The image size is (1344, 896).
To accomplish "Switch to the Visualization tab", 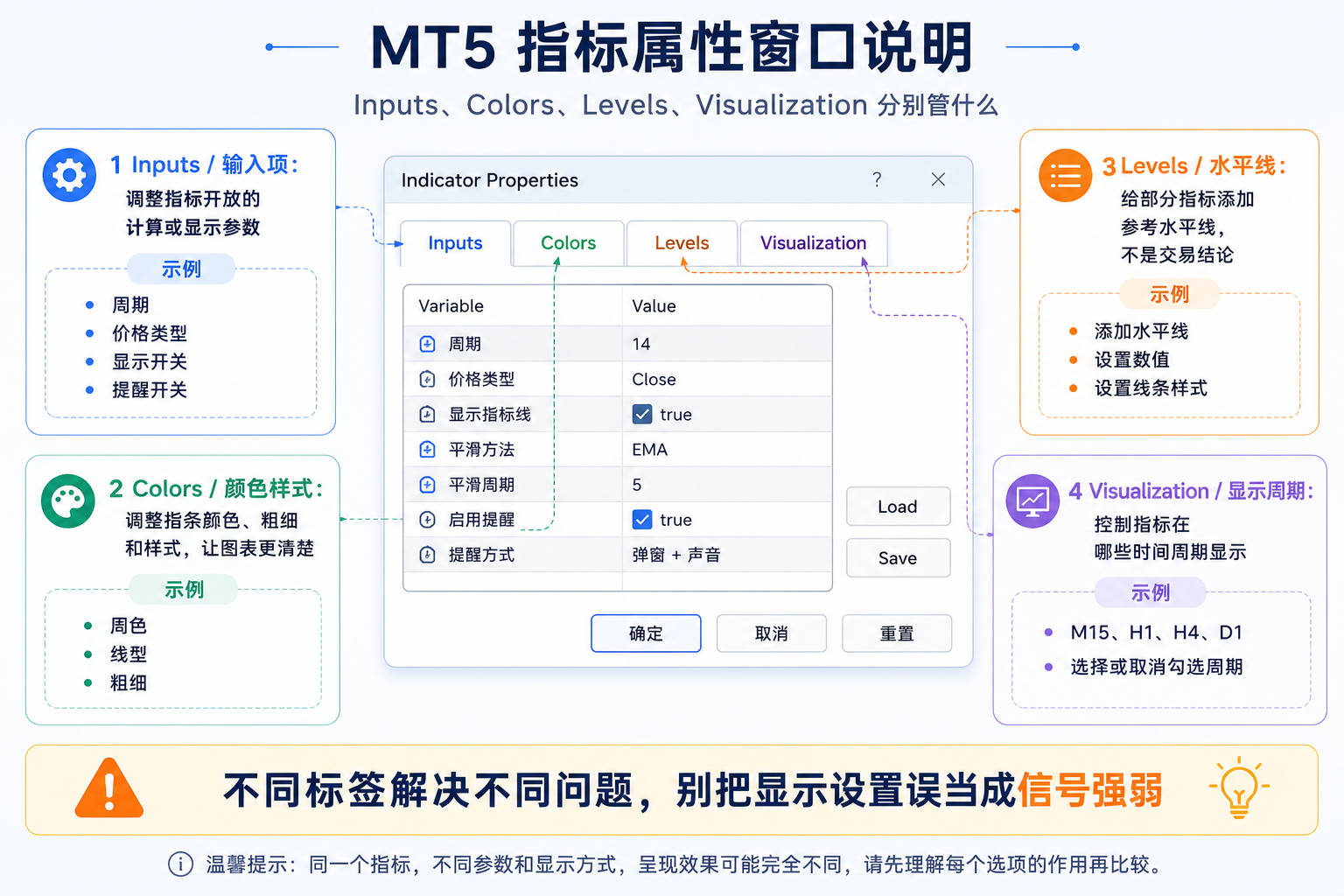I will (814, 243).
